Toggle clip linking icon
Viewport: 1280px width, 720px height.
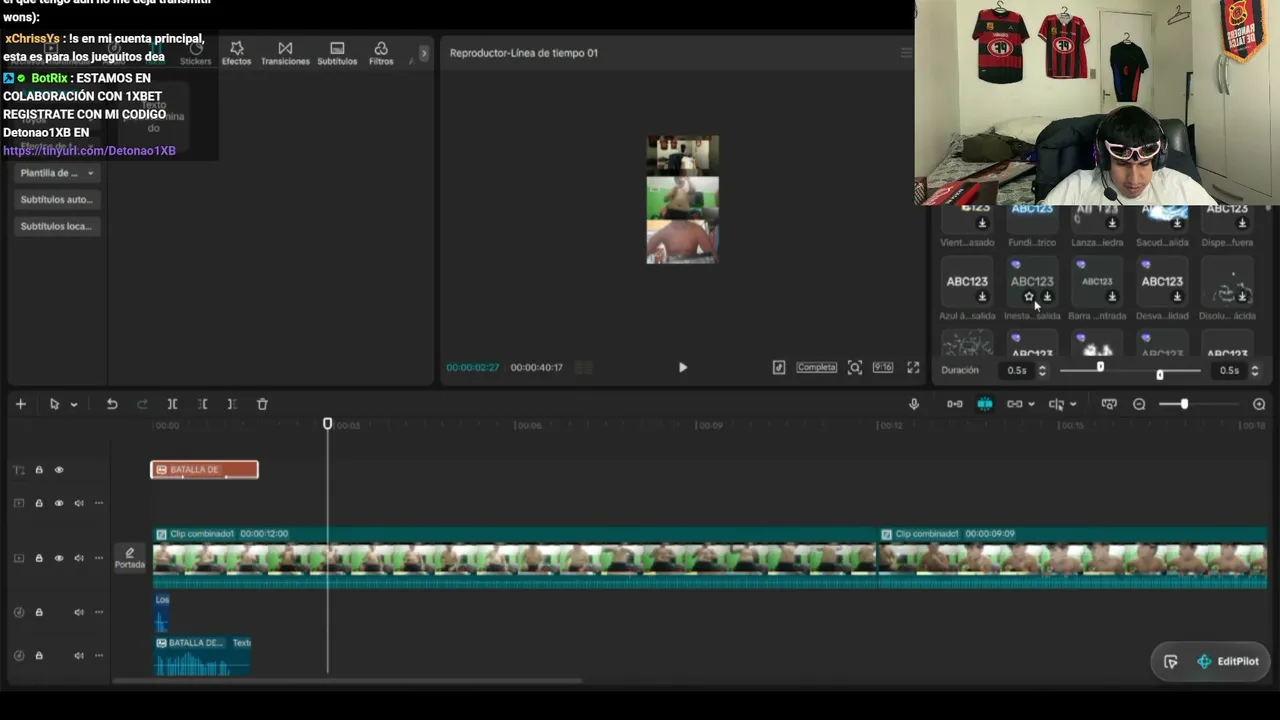click(1015, 404)
